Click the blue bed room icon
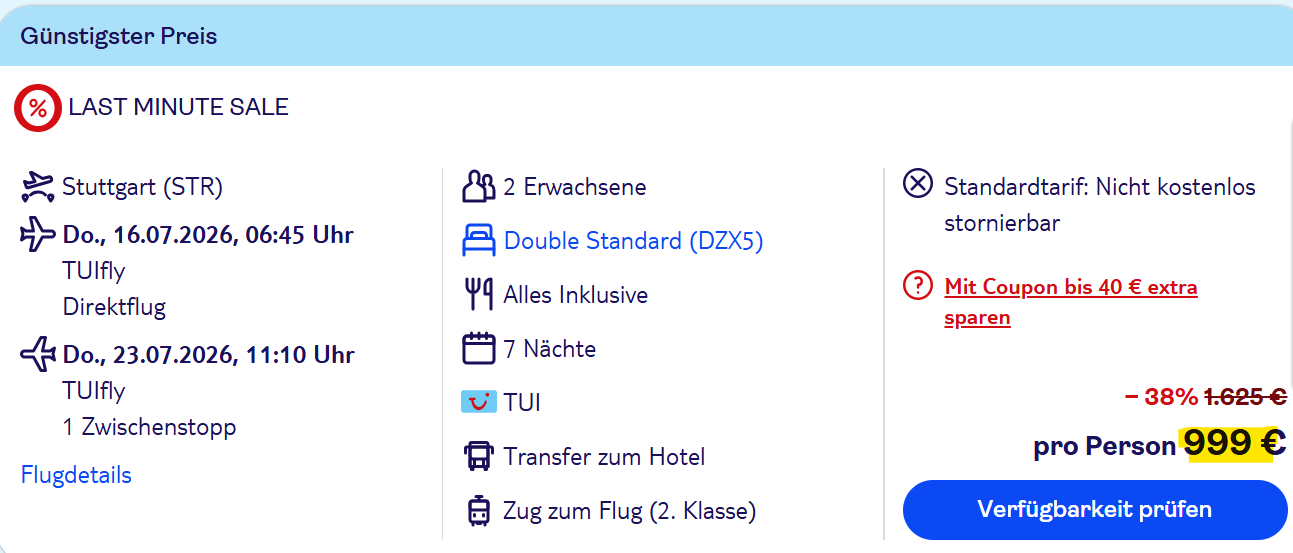This screenshot has width=1293, height=553. click(479, 241)
